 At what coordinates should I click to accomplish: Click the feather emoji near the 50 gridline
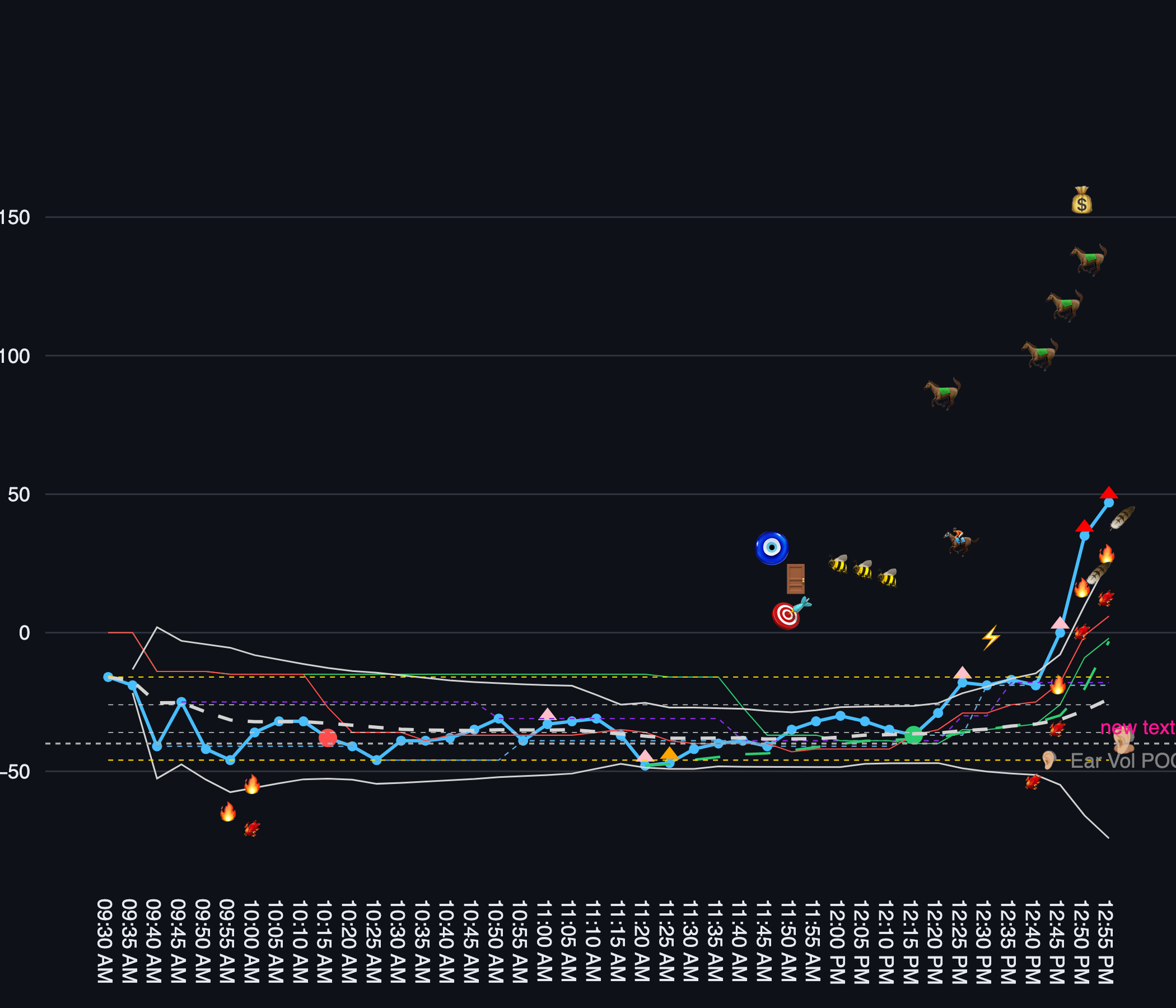(x=1122, y=517)
